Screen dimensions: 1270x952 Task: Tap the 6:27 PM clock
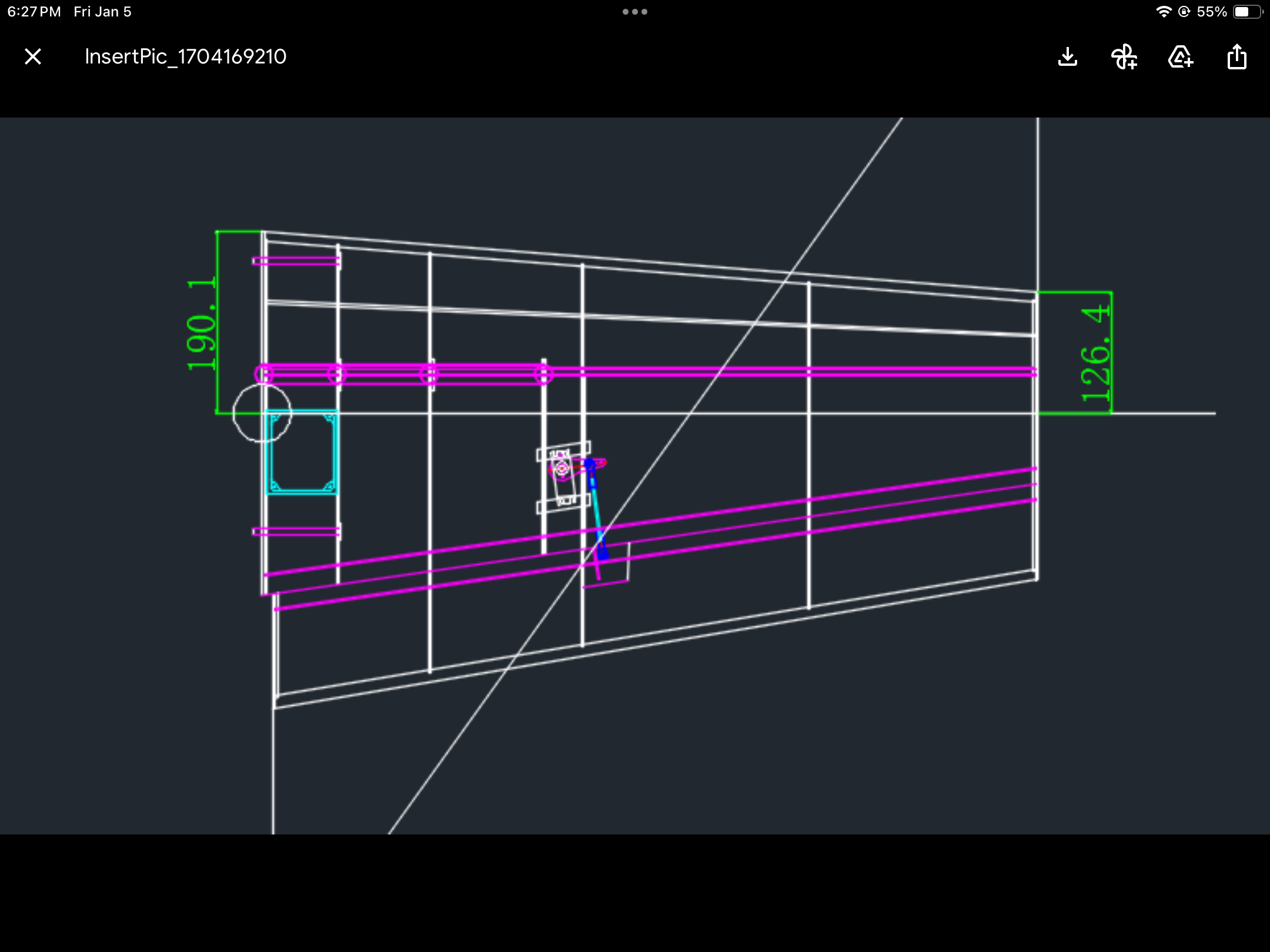tap(34, 12)
